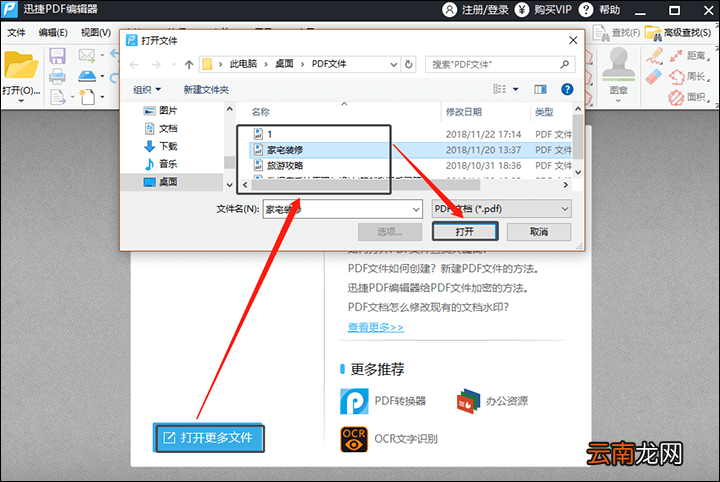Click the Back arrow in open dialog
Screen dimensions: 720x482
(134, 65)
